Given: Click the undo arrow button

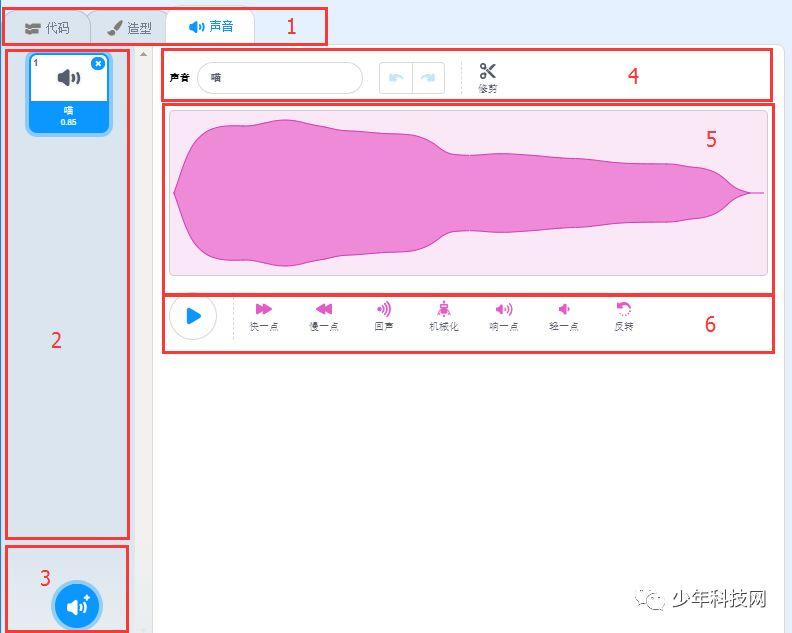Looking at the screenshot, I should (x=396, y=78).
